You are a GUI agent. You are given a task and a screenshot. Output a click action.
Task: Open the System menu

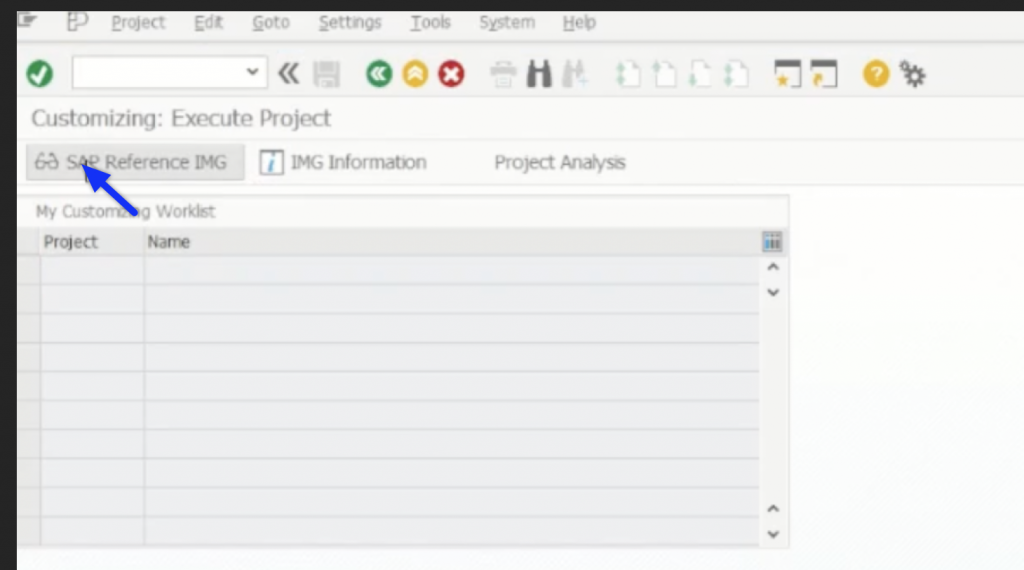tap(507, 22)
